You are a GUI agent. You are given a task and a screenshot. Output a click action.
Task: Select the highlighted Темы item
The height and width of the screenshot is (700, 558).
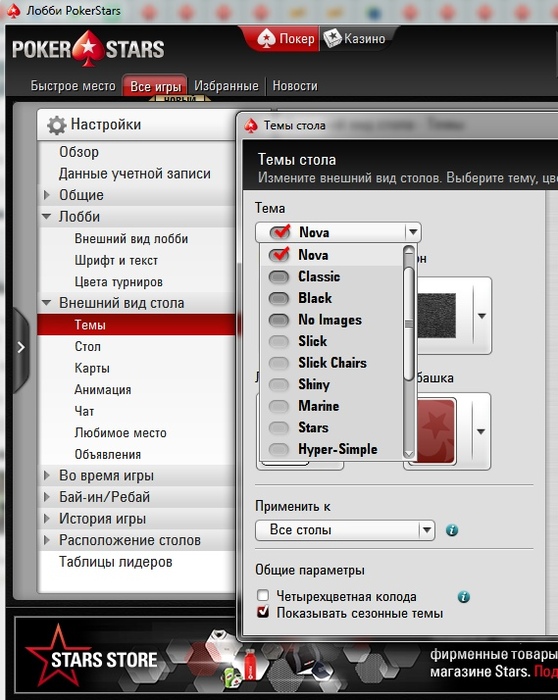click(x=137, y=325)
